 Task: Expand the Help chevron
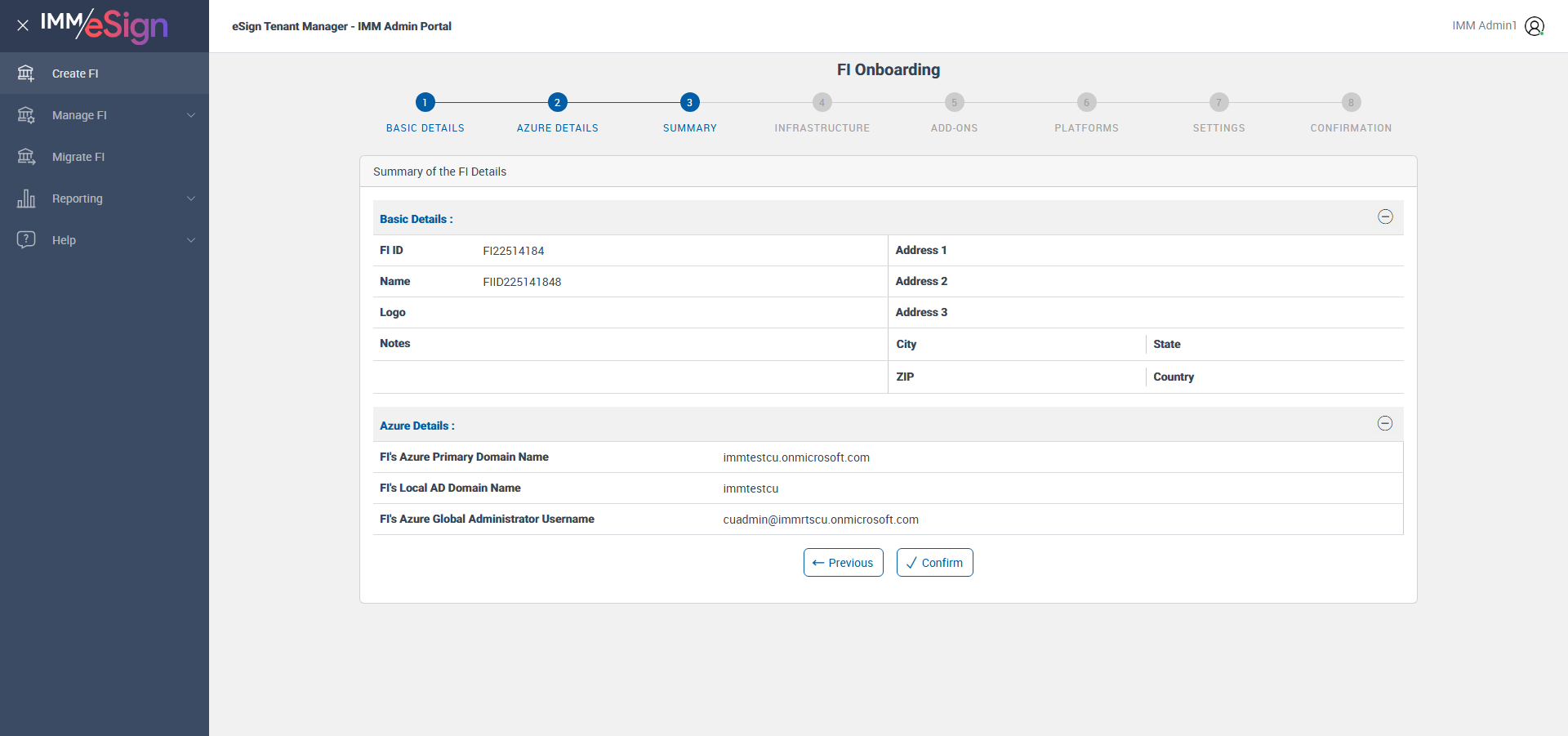point(191,240)
